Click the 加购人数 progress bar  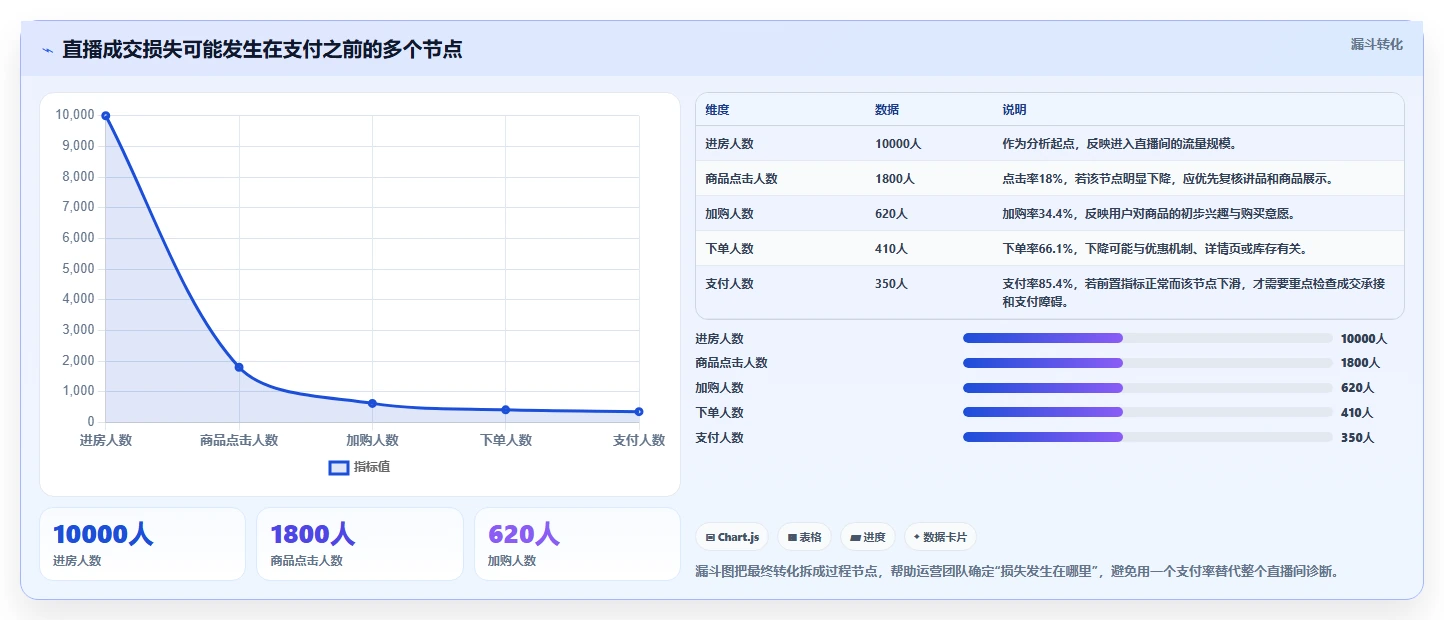(1148, 388)
